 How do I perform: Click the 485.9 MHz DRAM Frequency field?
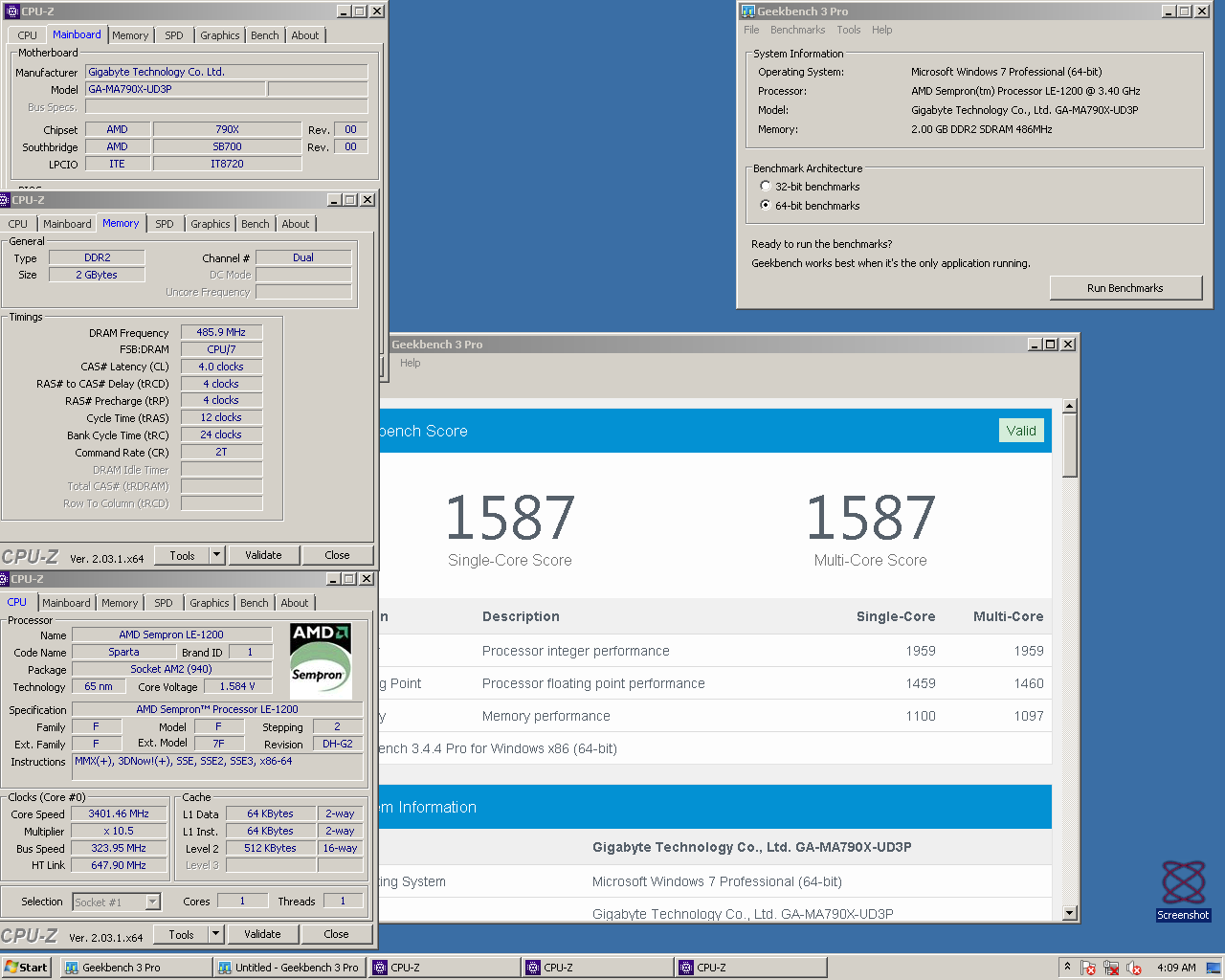pyautogui.click(x=221, y=332)
